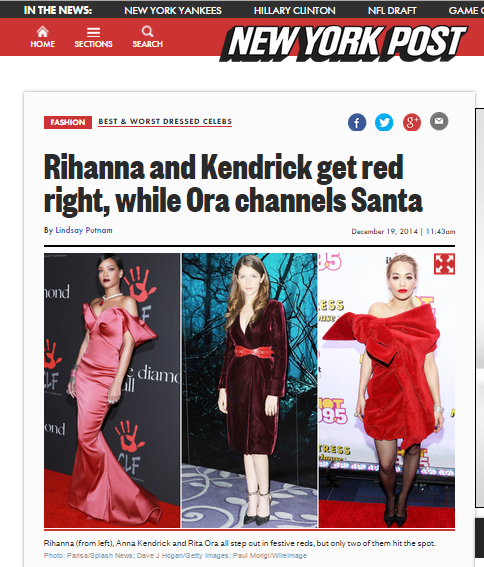Open NFL Draft news topic
The width and height of the screenshot is (484, 567).
click(x=392, y=10)
